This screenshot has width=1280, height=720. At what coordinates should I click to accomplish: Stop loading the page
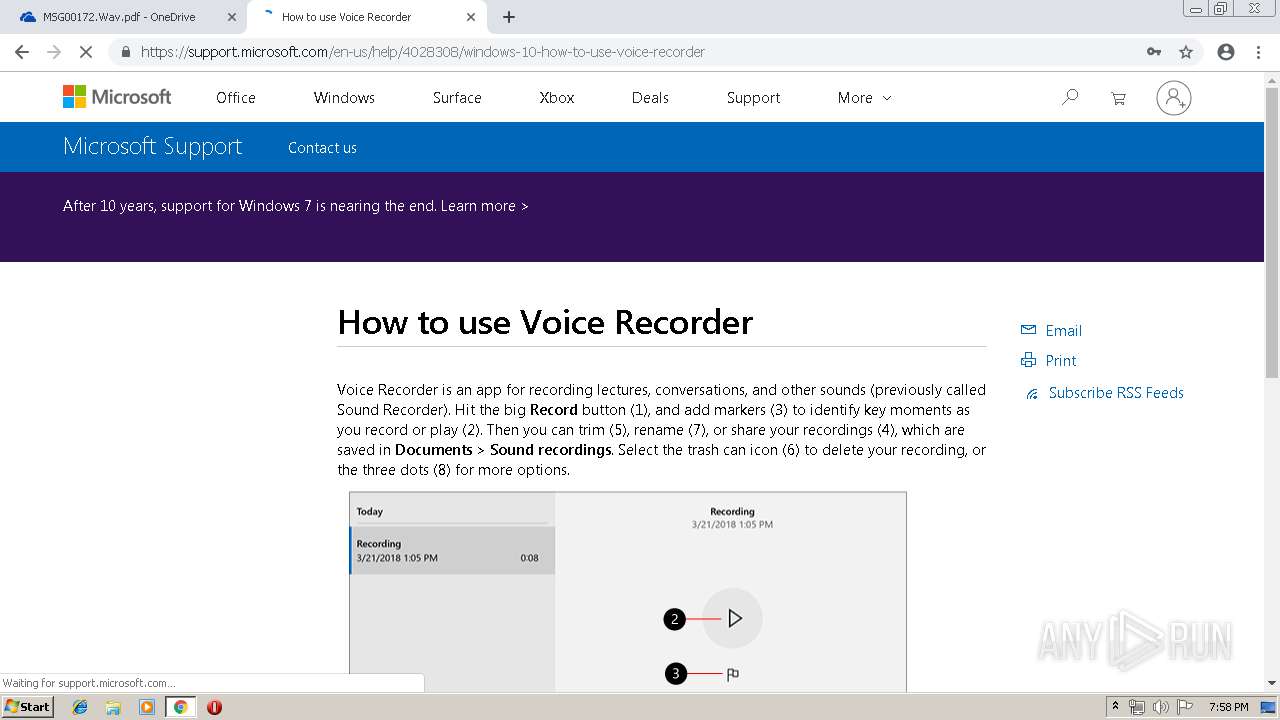click(x=86, y=52)
